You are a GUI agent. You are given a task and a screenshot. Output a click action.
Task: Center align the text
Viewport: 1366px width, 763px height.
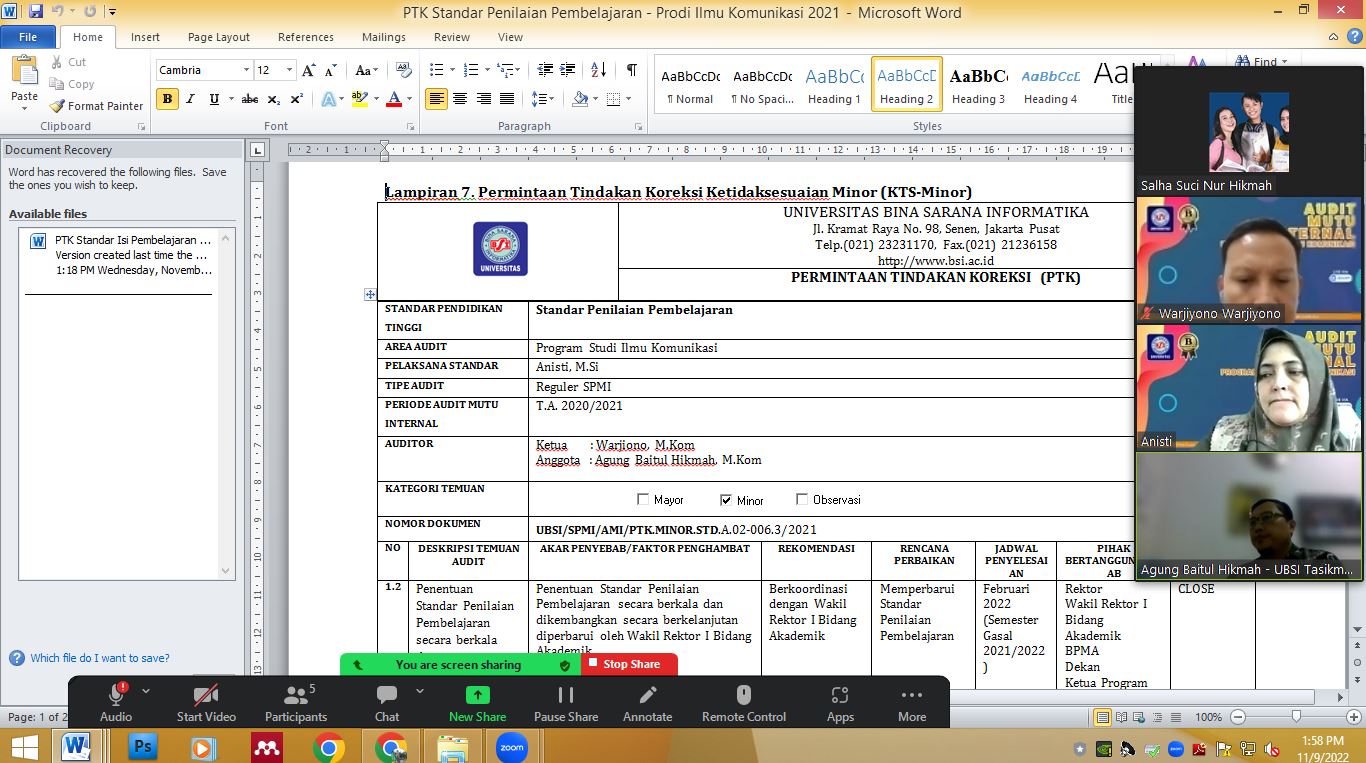460,99
